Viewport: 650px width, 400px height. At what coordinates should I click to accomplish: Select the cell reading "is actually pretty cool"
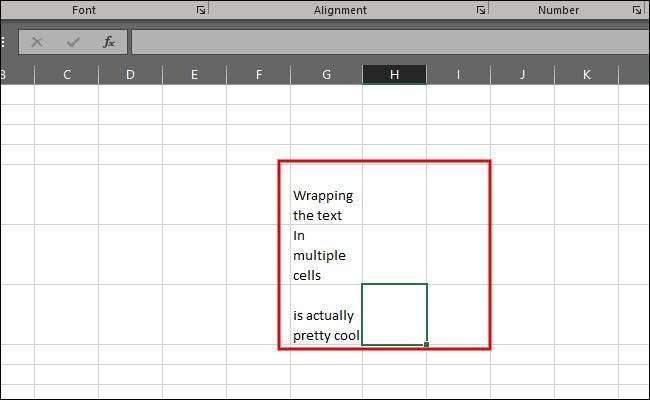(x=326, y=325)
